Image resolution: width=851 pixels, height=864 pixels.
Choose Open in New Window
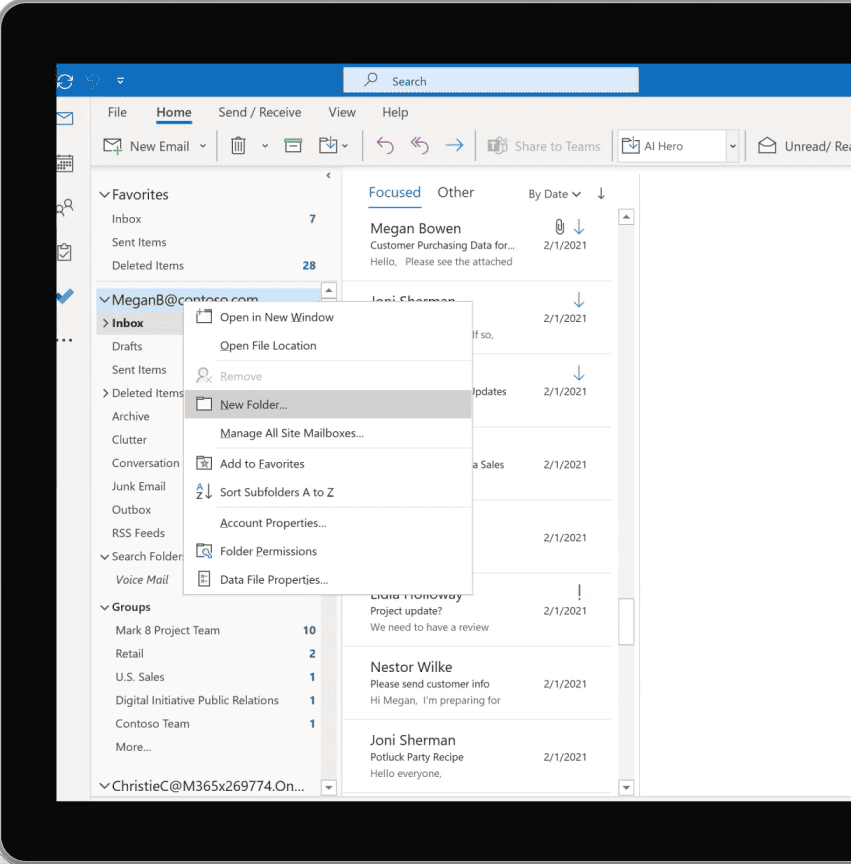tap(328, 317)
